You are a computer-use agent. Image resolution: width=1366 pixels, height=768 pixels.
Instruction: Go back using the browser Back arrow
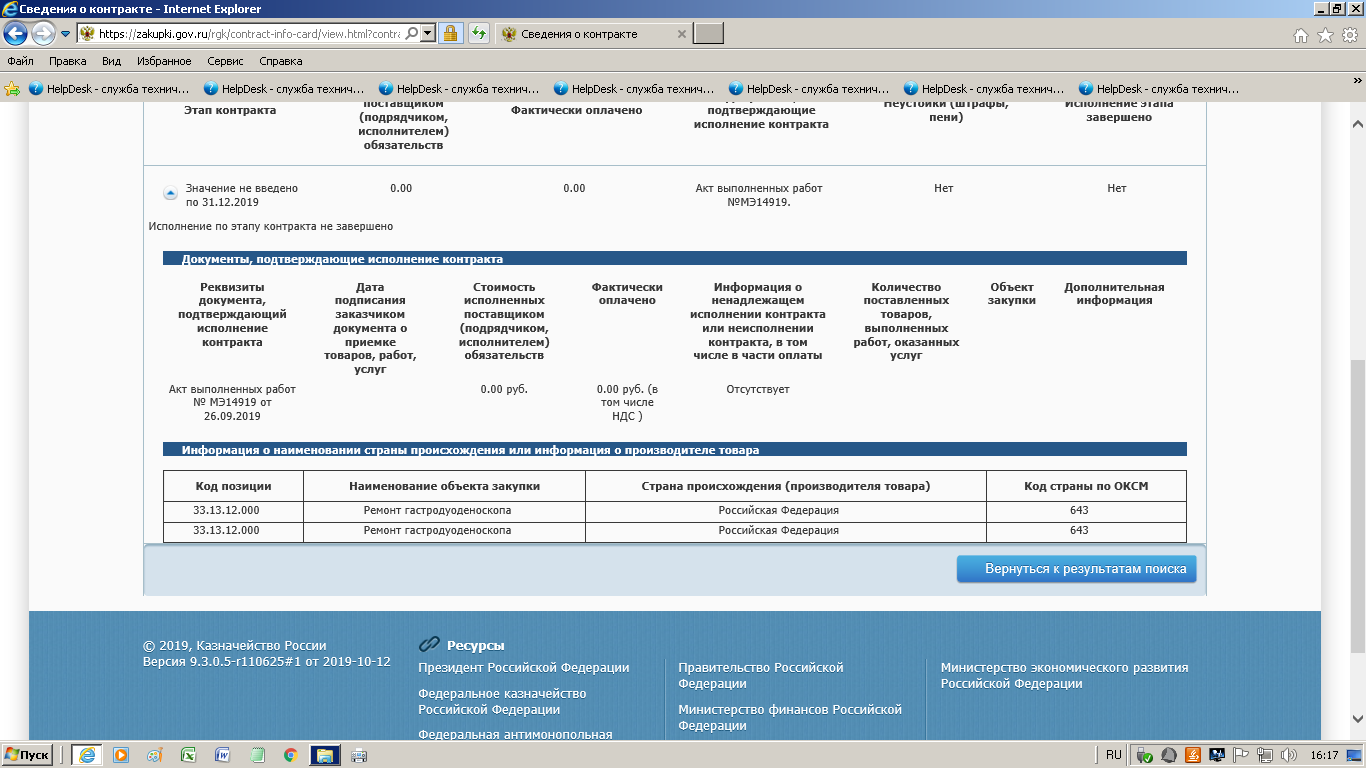tap(16, 34)
